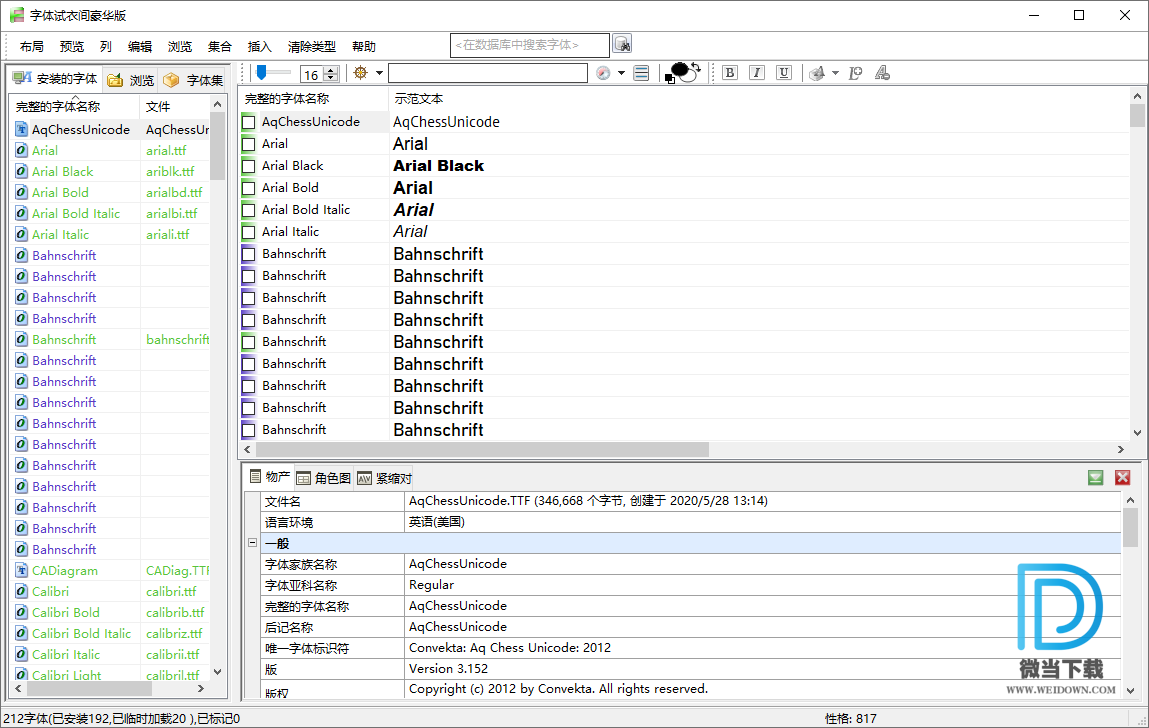Screen dimensions: 1149x728
Task: Click the database font search icon
Action: pyautogui.click(x=622, y=44)
